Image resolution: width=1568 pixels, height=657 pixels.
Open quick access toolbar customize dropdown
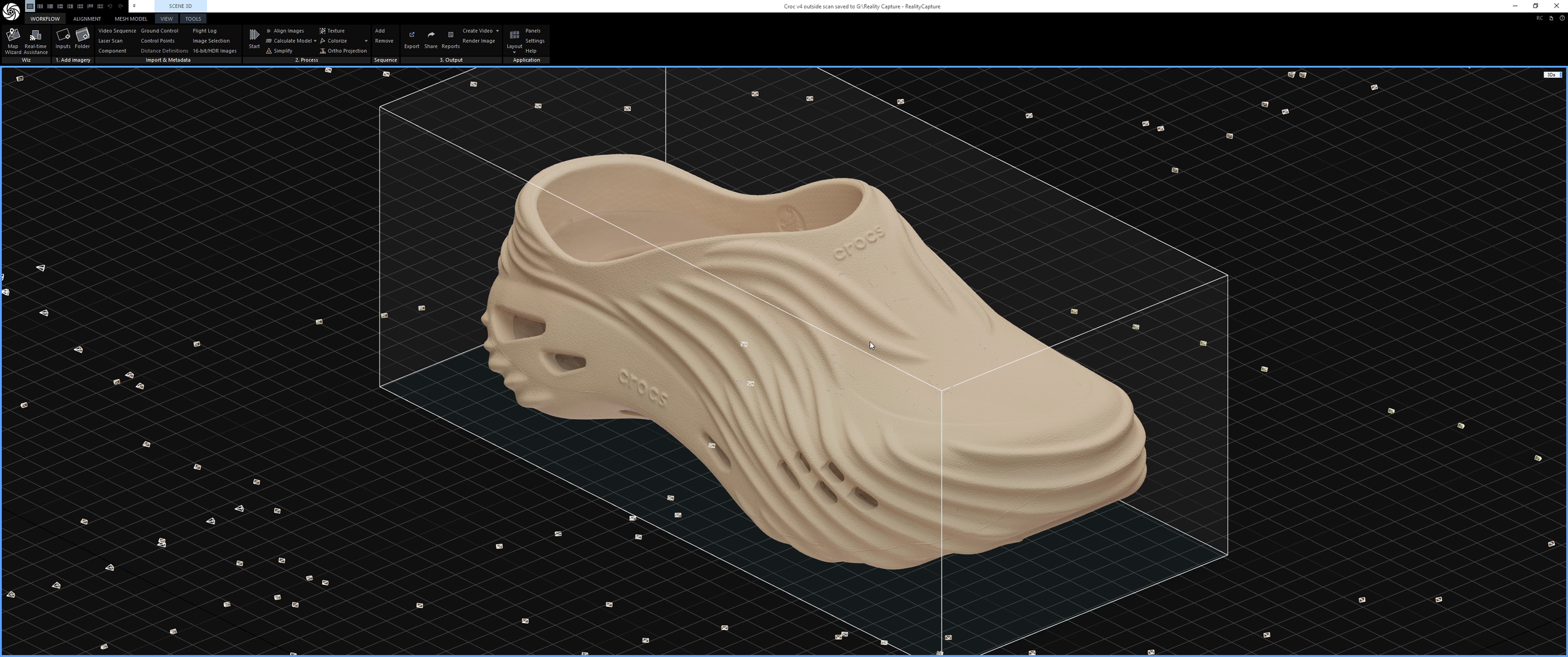[134, 6]
